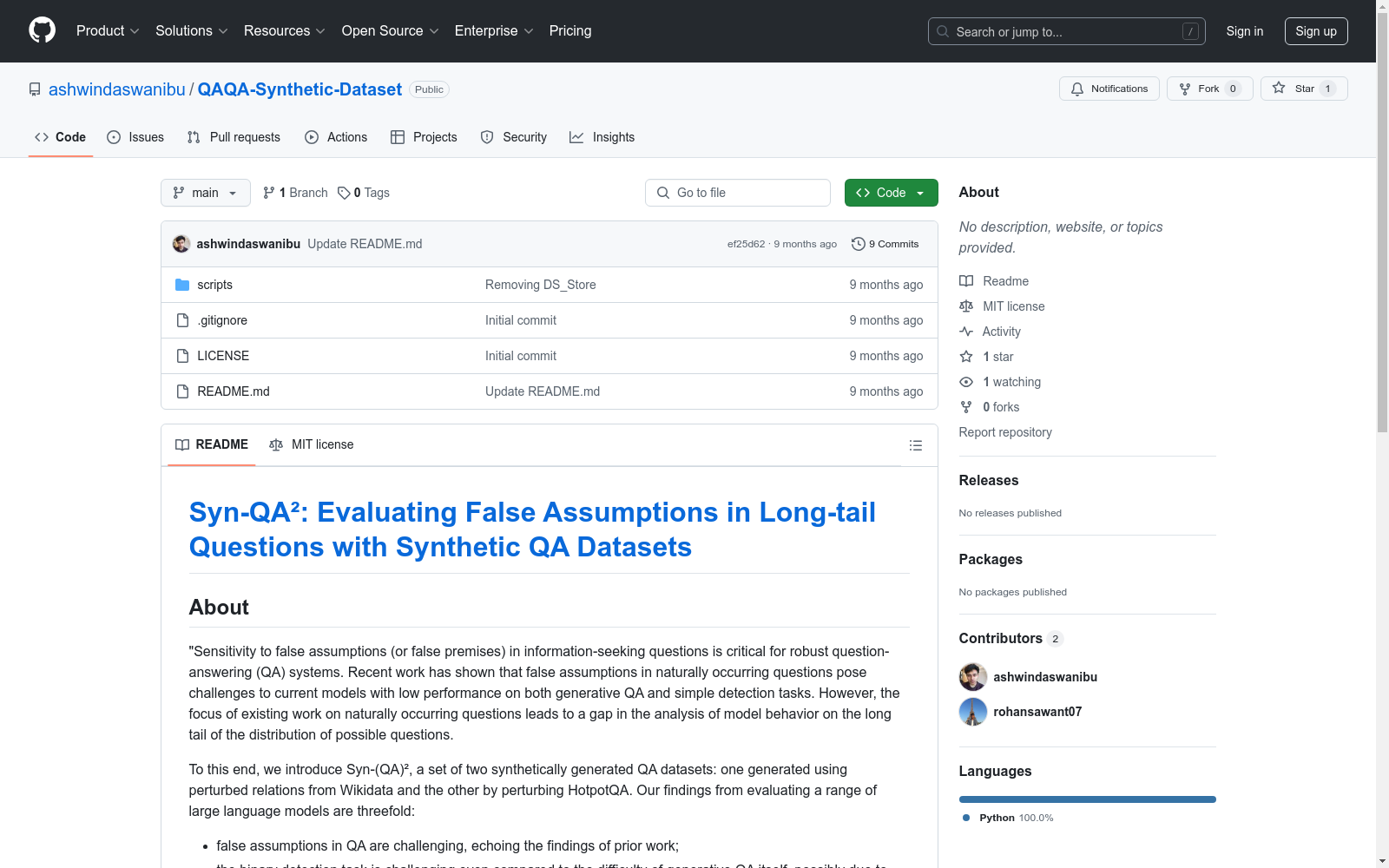Screen dimensions: 1389x868
Task: Click the branch icon next to 1 Branch
Action: click(269, 193)
